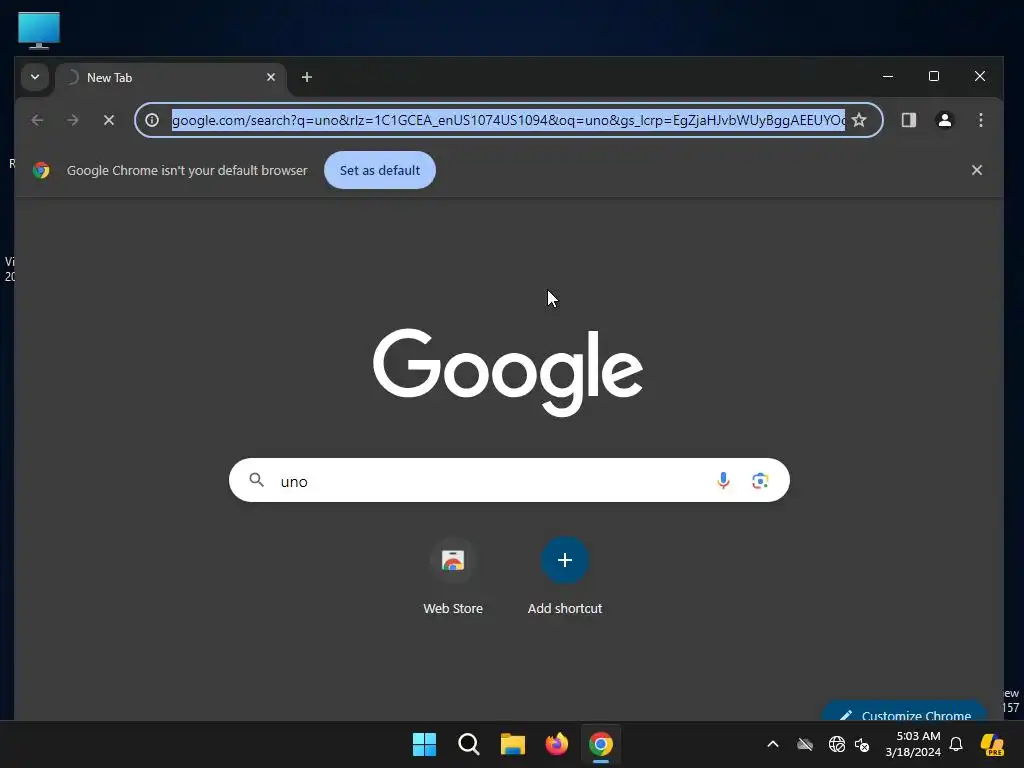The image size is (1024, 768).
Task: Click Set as default button
Action: point(380,170)
